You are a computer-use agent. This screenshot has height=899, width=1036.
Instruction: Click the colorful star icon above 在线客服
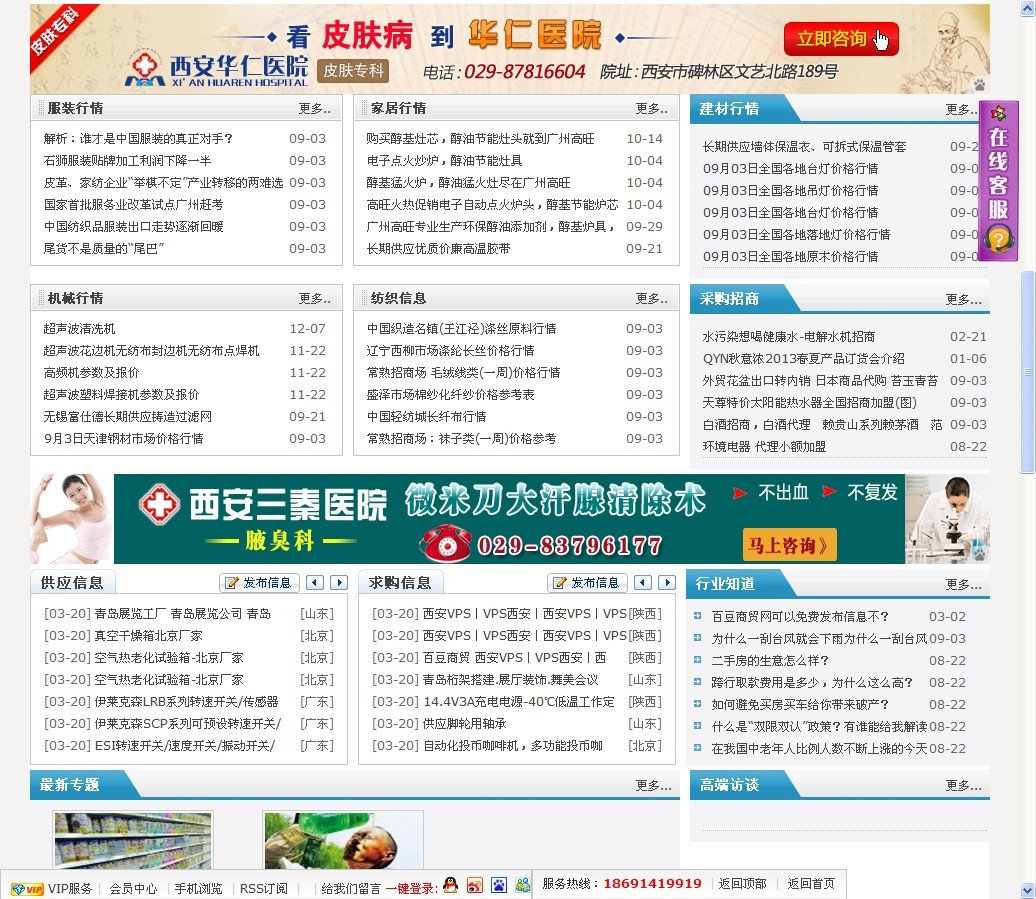point(998,113)
